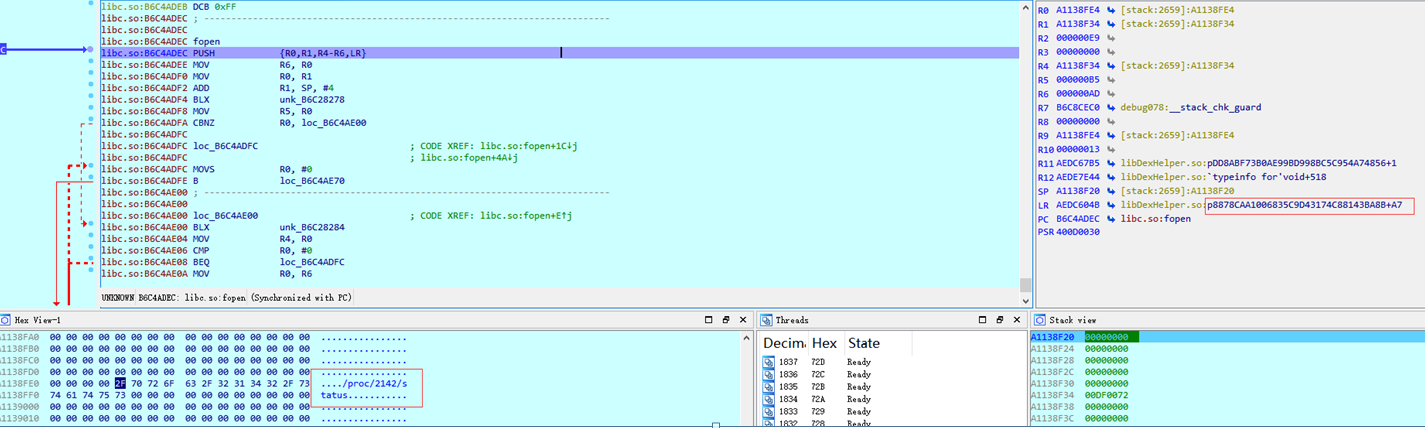The height and width of the screenshot is (428, 1425).
Task: Select thread row 1837 with hex 72D
Action: click(x=892, y=363)
